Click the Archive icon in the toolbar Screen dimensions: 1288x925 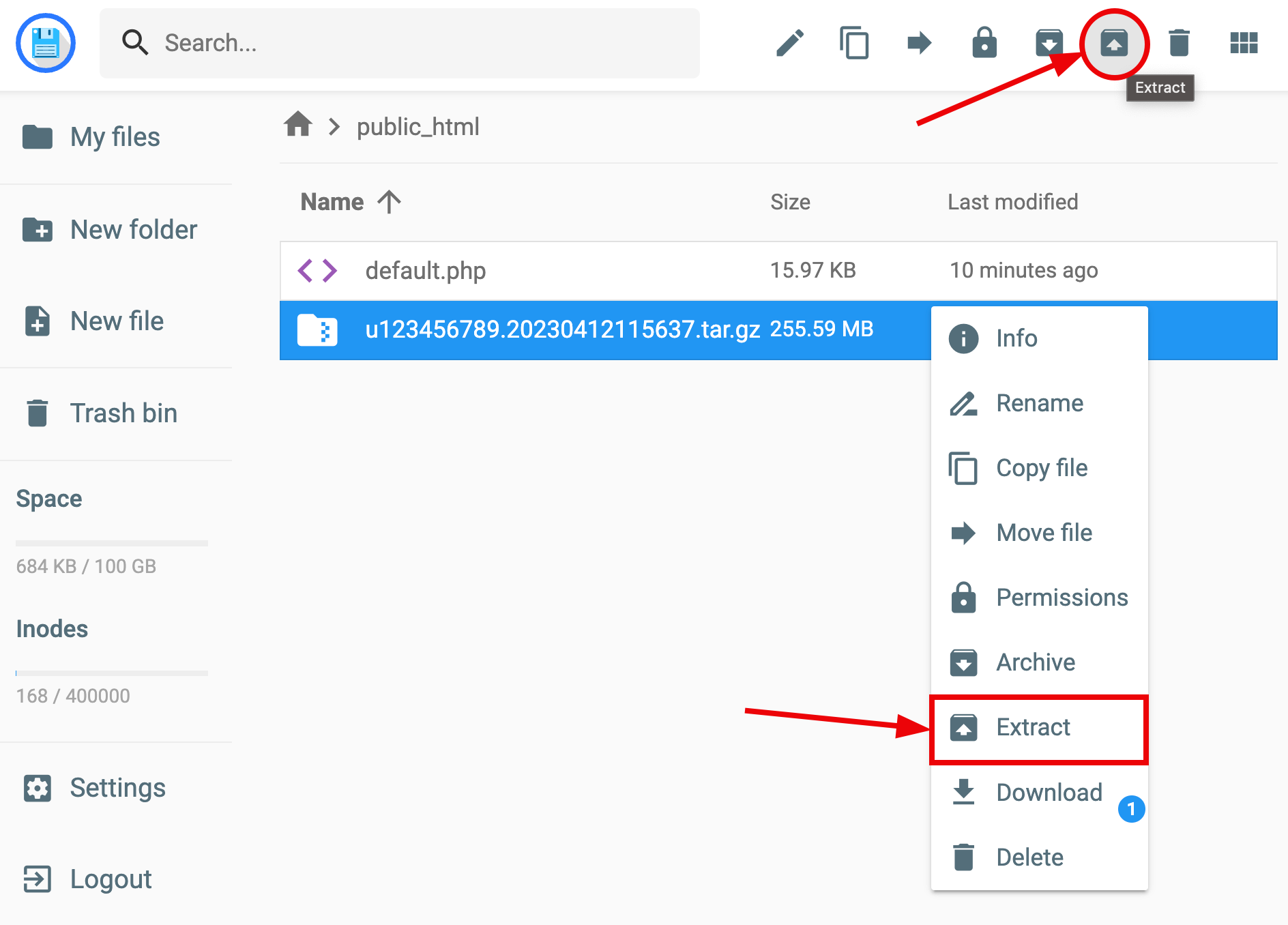(x=1050, y=43)
